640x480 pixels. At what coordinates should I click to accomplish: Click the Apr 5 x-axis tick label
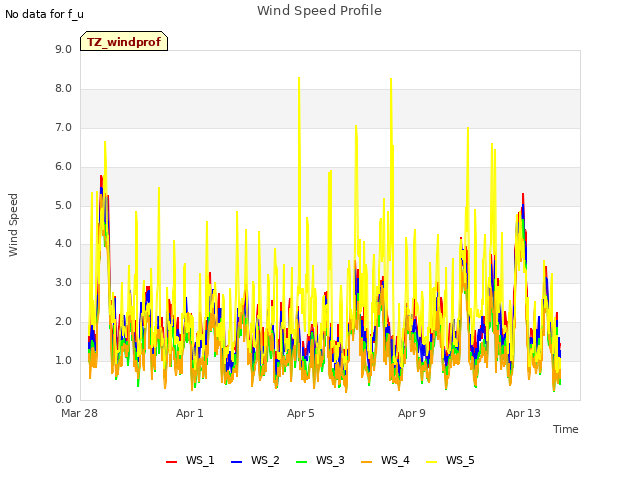click(301, 413)
